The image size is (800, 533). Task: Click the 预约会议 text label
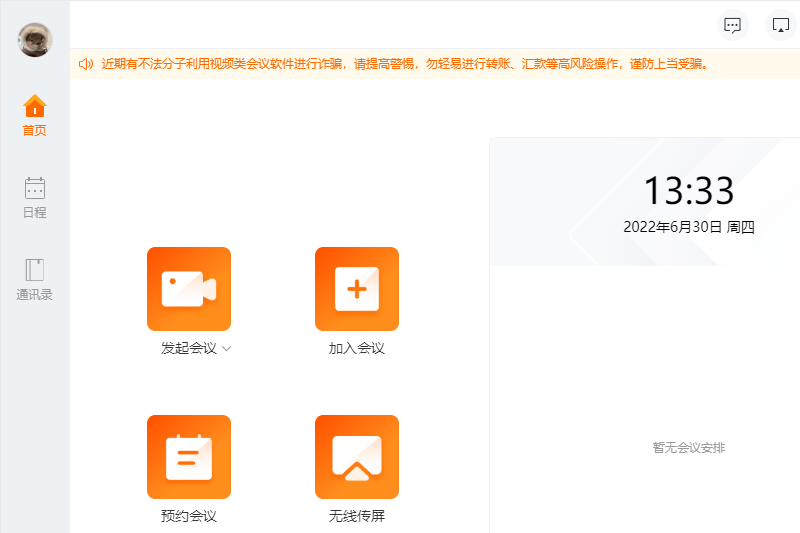click(x=189, y=517)
